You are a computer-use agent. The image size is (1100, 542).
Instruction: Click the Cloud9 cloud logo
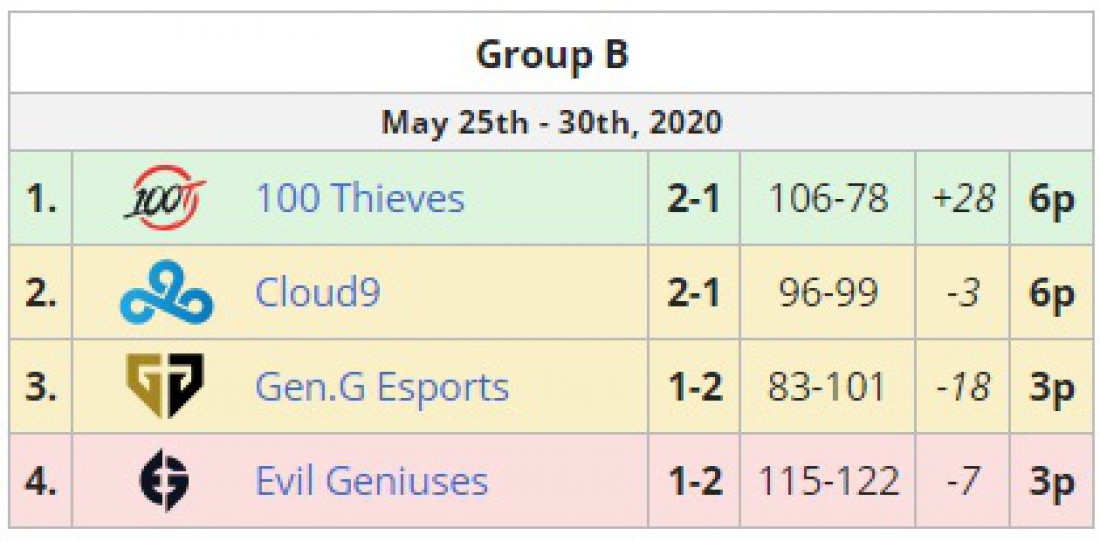click(166, 292)
